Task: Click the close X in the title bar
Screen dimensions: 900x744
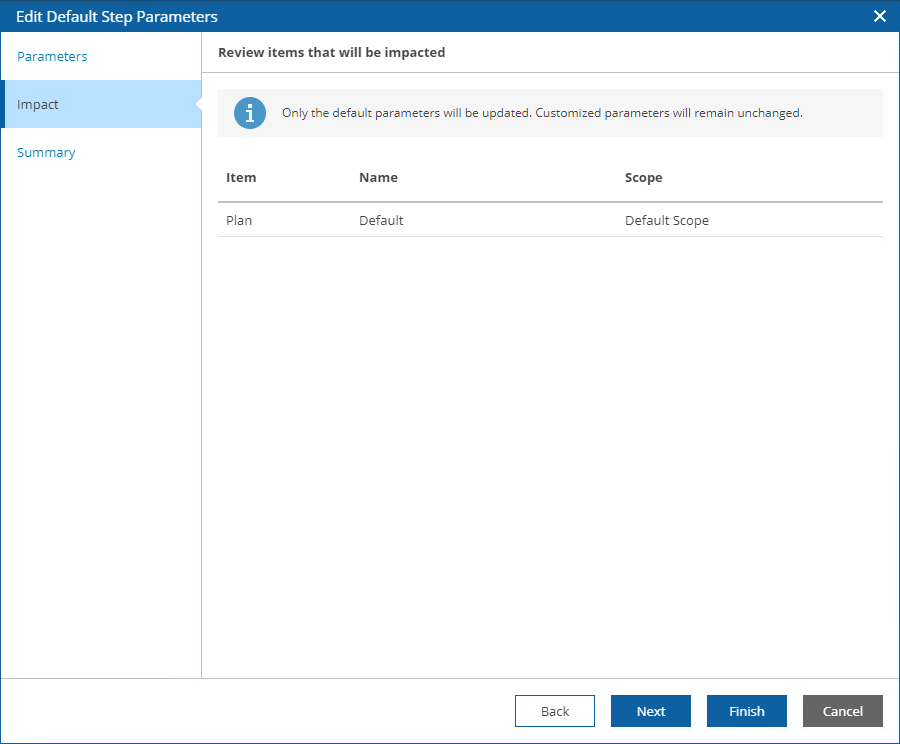Action: (879, 16)
